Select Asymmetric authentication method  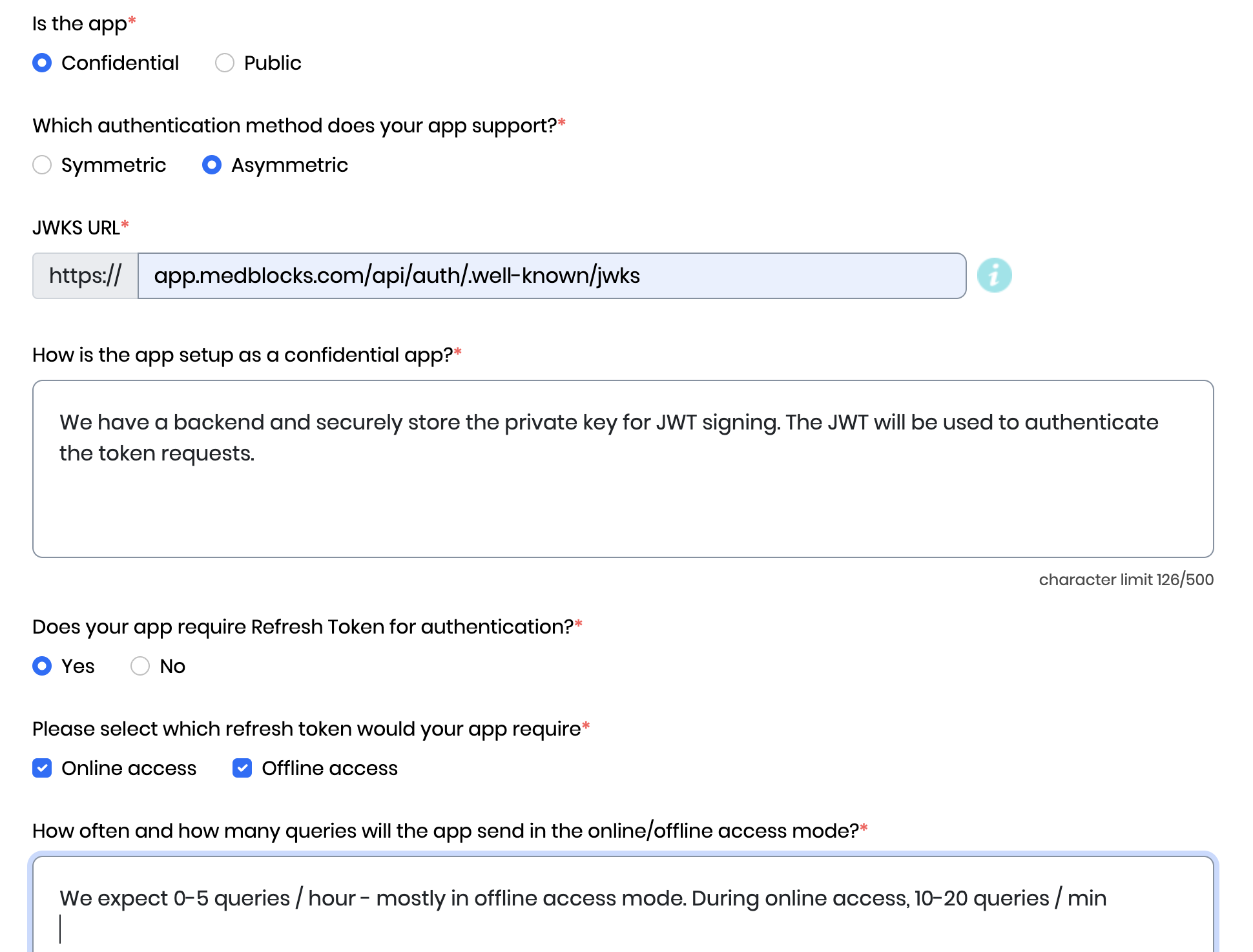pyautogui.click(x=212, y=165)
